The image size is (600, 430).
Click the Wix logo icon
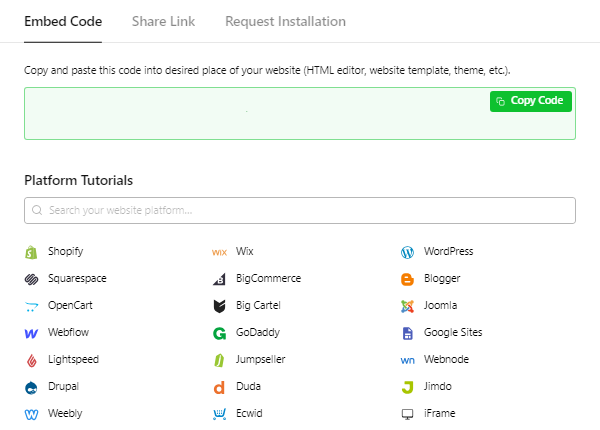pos(219,252)
